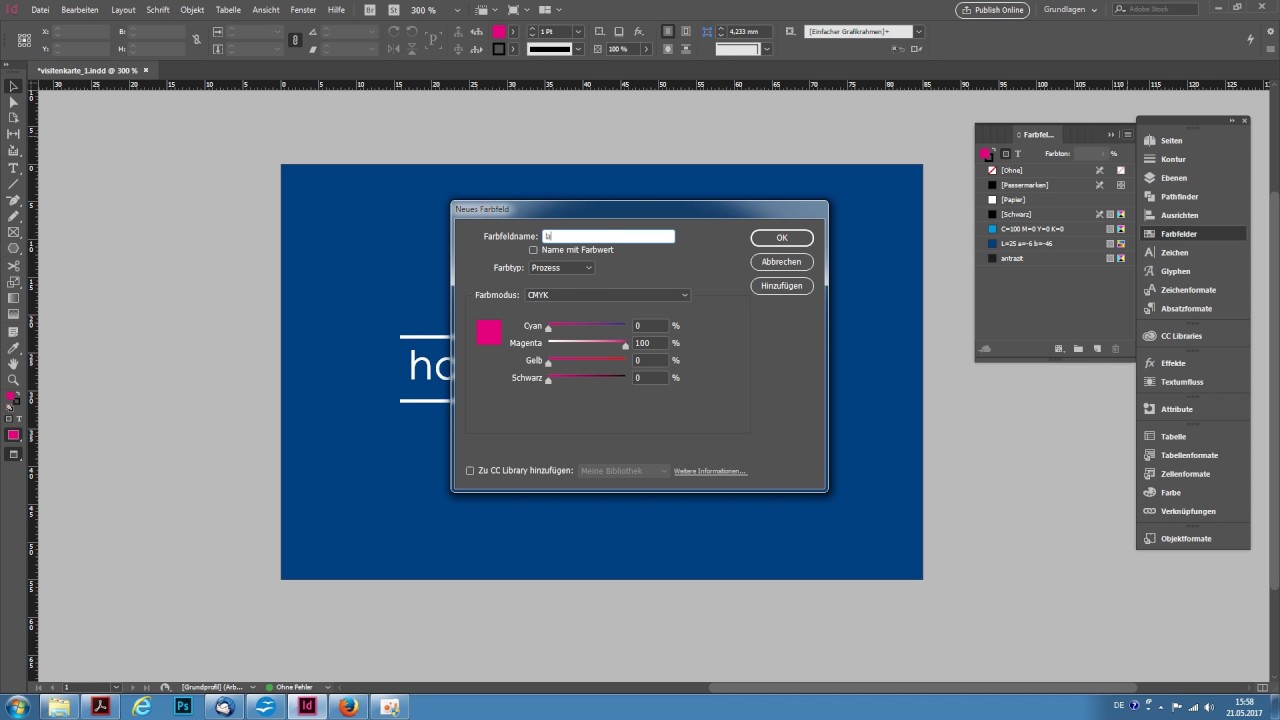Select the Note tool
This screenshot has height=720, width=1280.
tap(13, 331)
